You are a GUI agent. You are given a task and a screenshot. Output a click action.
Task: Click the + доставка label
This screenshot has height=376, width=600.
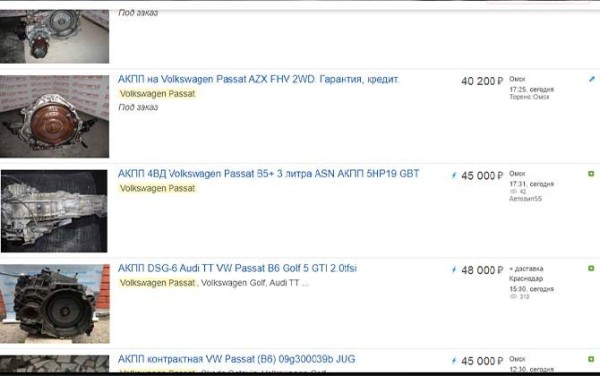pos(526,269)
